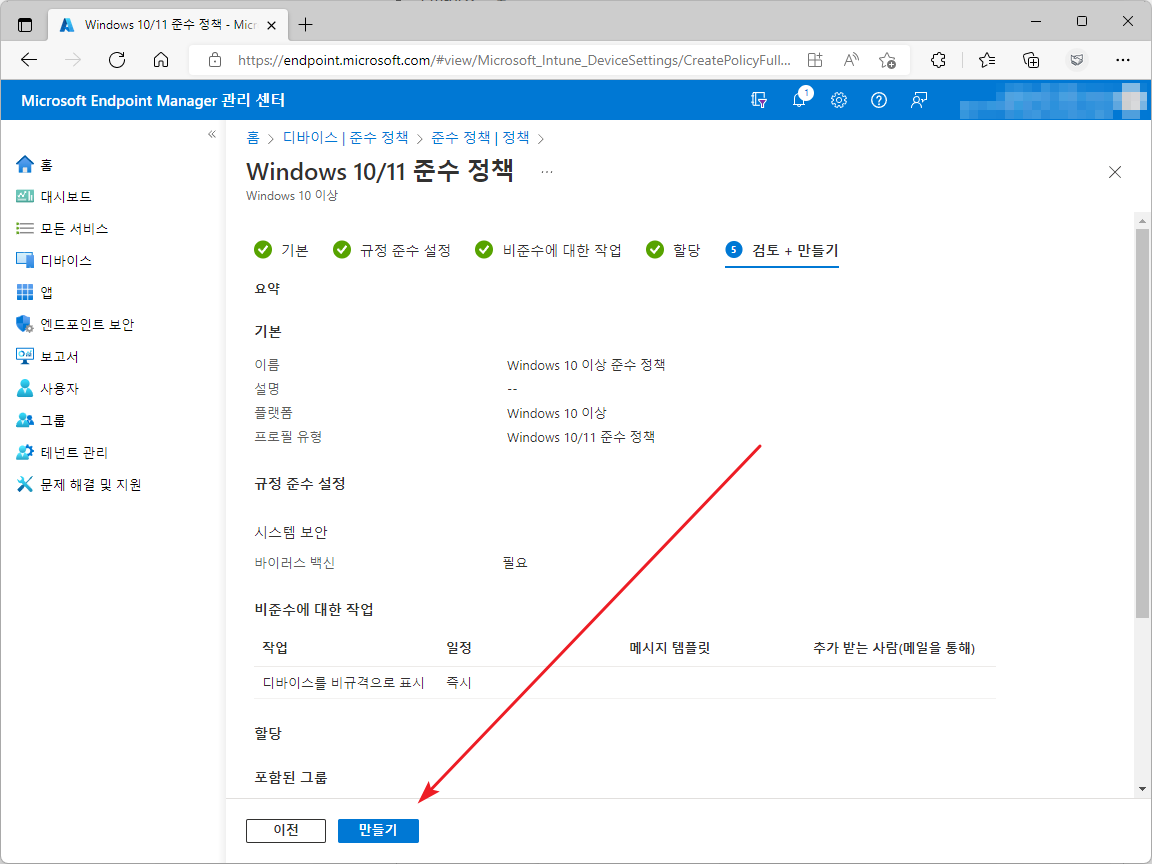Screen dimensions: 1152x864
Task: Click the page vertical scrollbar thumb
Action: click(1142, 423)
